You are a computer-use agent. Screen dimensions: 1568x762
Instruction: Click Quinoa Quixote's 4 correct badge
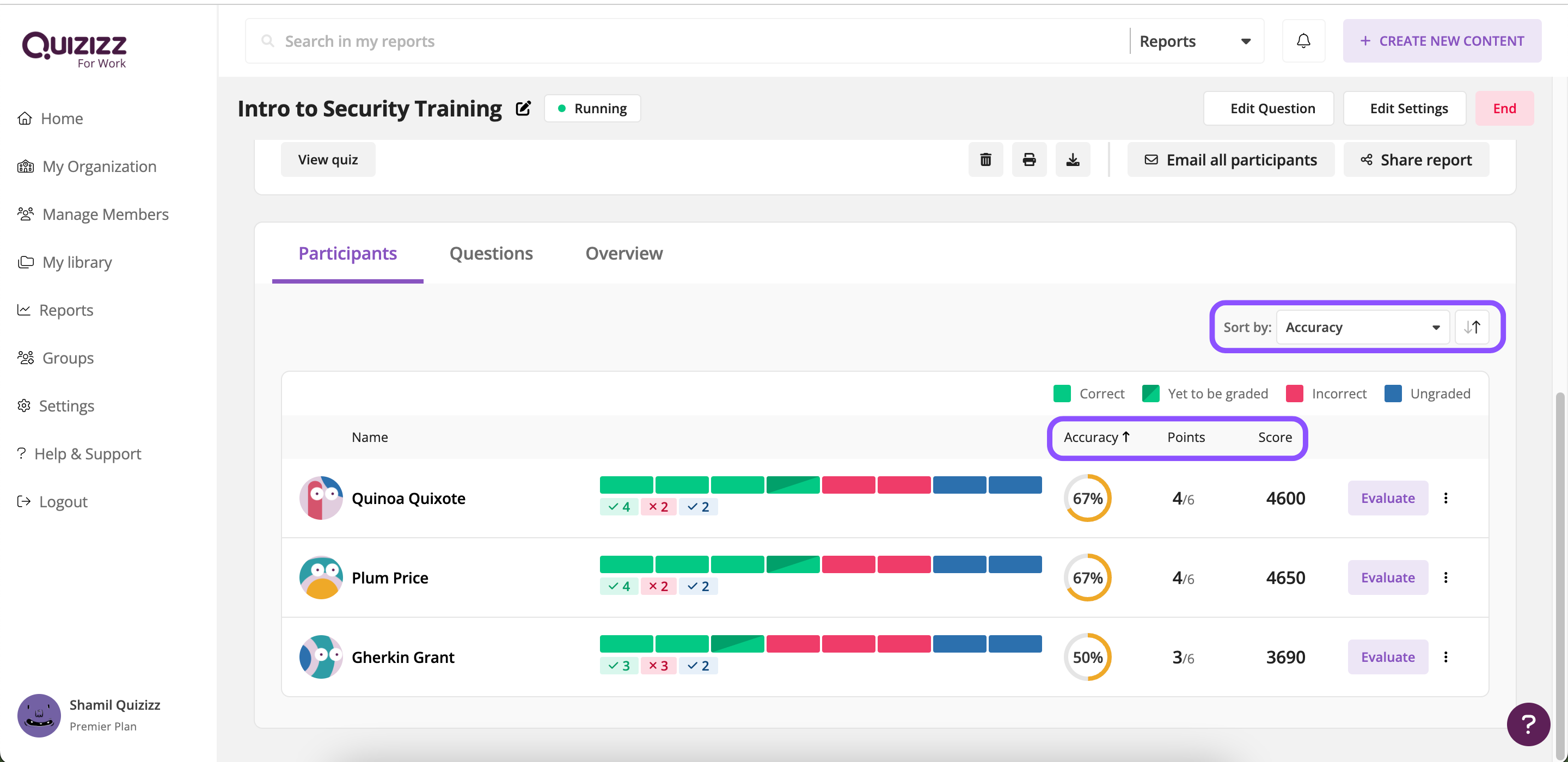[619, 506]
